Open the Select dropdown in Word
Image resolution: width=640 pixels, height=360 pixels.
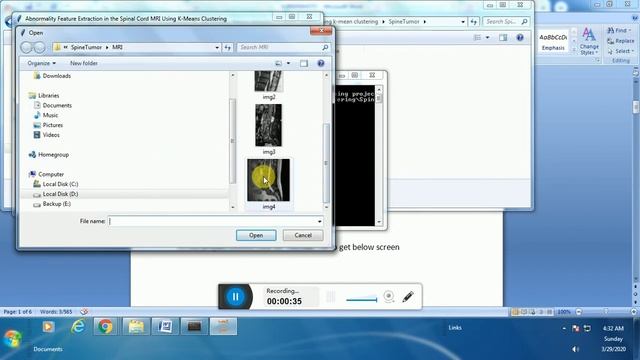[x=620, y=51]
